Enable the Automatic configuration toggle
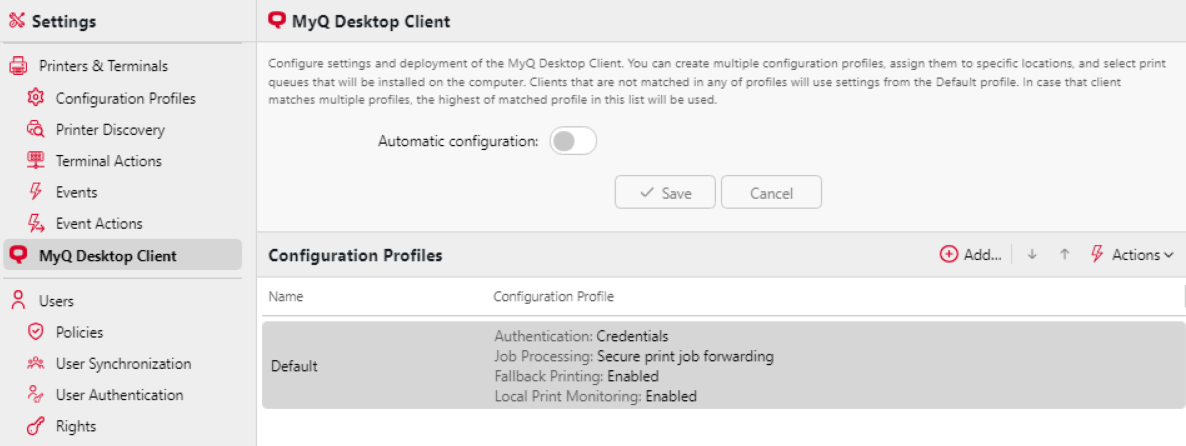This screenshot has height=446, width=1186. click(x=573, y=142)
